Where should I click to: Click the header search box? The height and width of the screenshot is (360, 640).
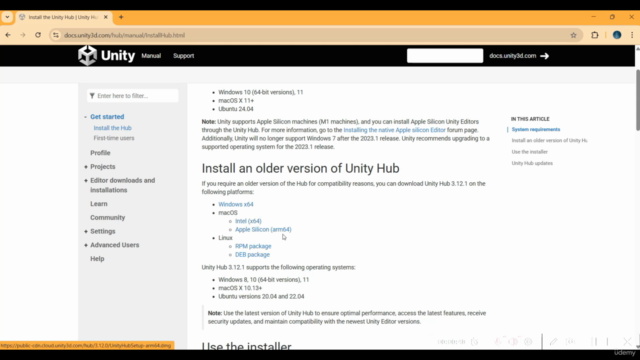tap(444, 56)
